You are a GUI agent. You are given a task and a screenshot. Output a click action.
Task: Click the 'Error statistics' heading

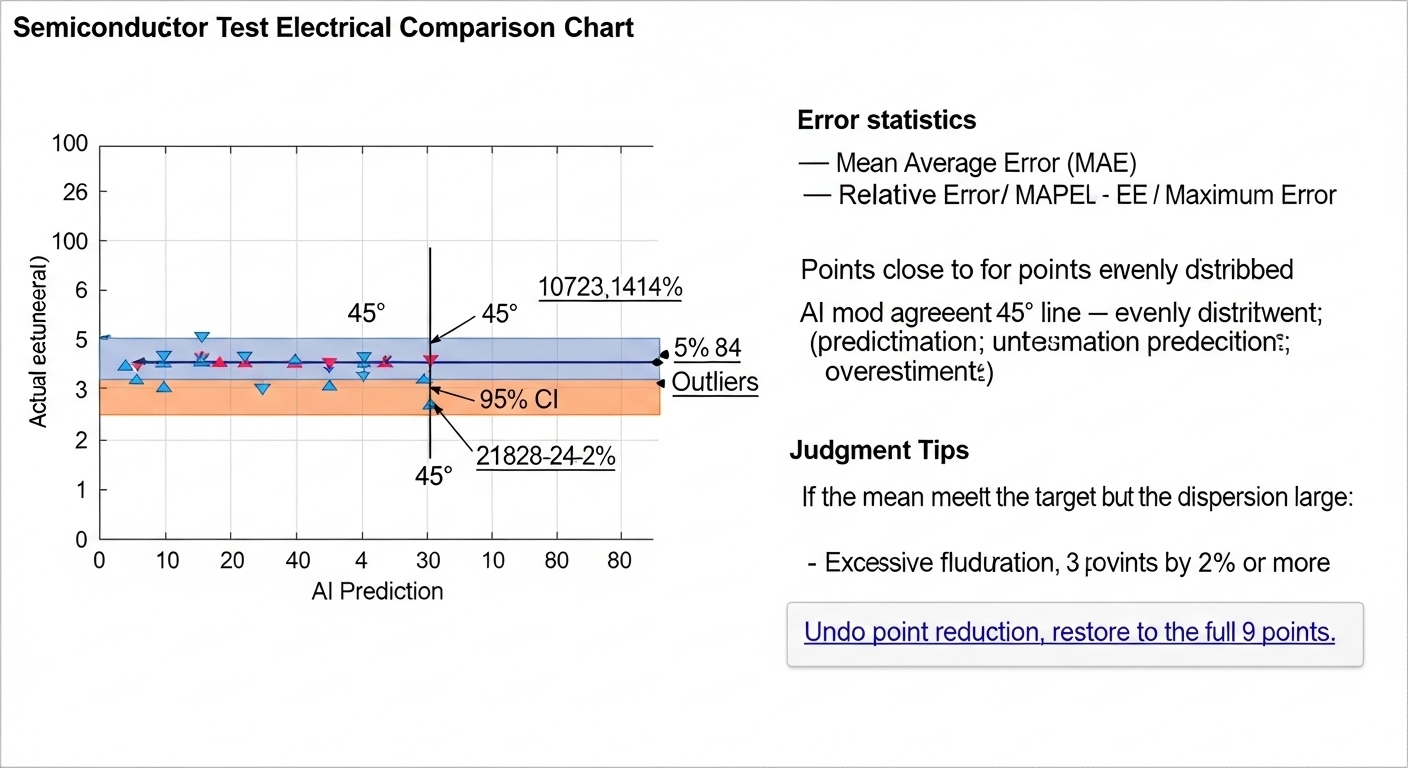click(886, 121)
